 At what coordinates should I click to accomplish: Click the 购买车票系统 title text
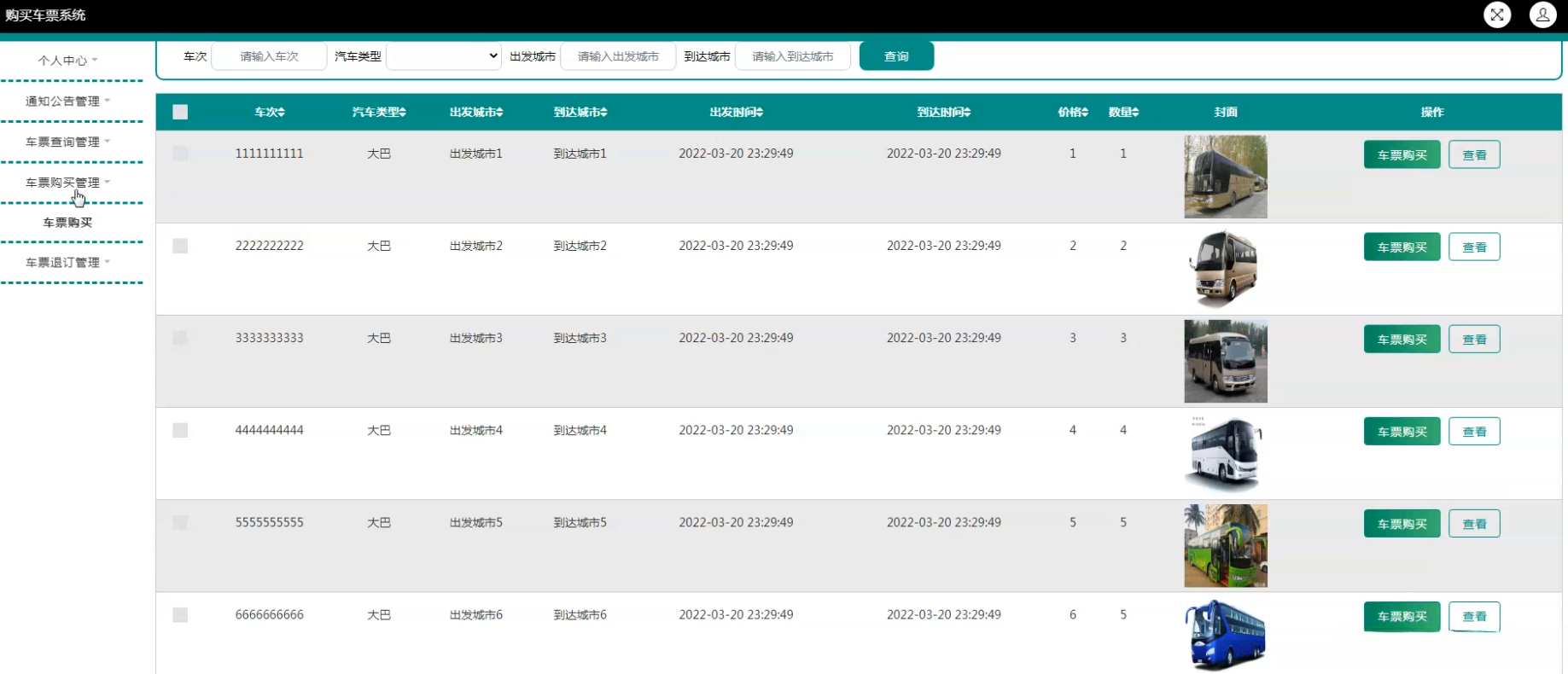(45, 15)
